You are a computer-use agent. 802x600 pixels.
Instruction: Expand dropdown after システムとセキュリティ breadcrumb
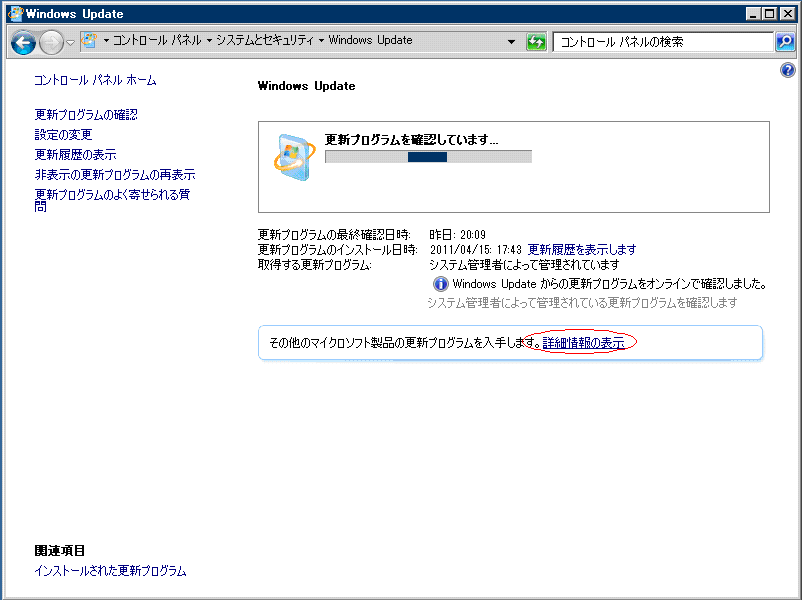[x=321, y=40]
